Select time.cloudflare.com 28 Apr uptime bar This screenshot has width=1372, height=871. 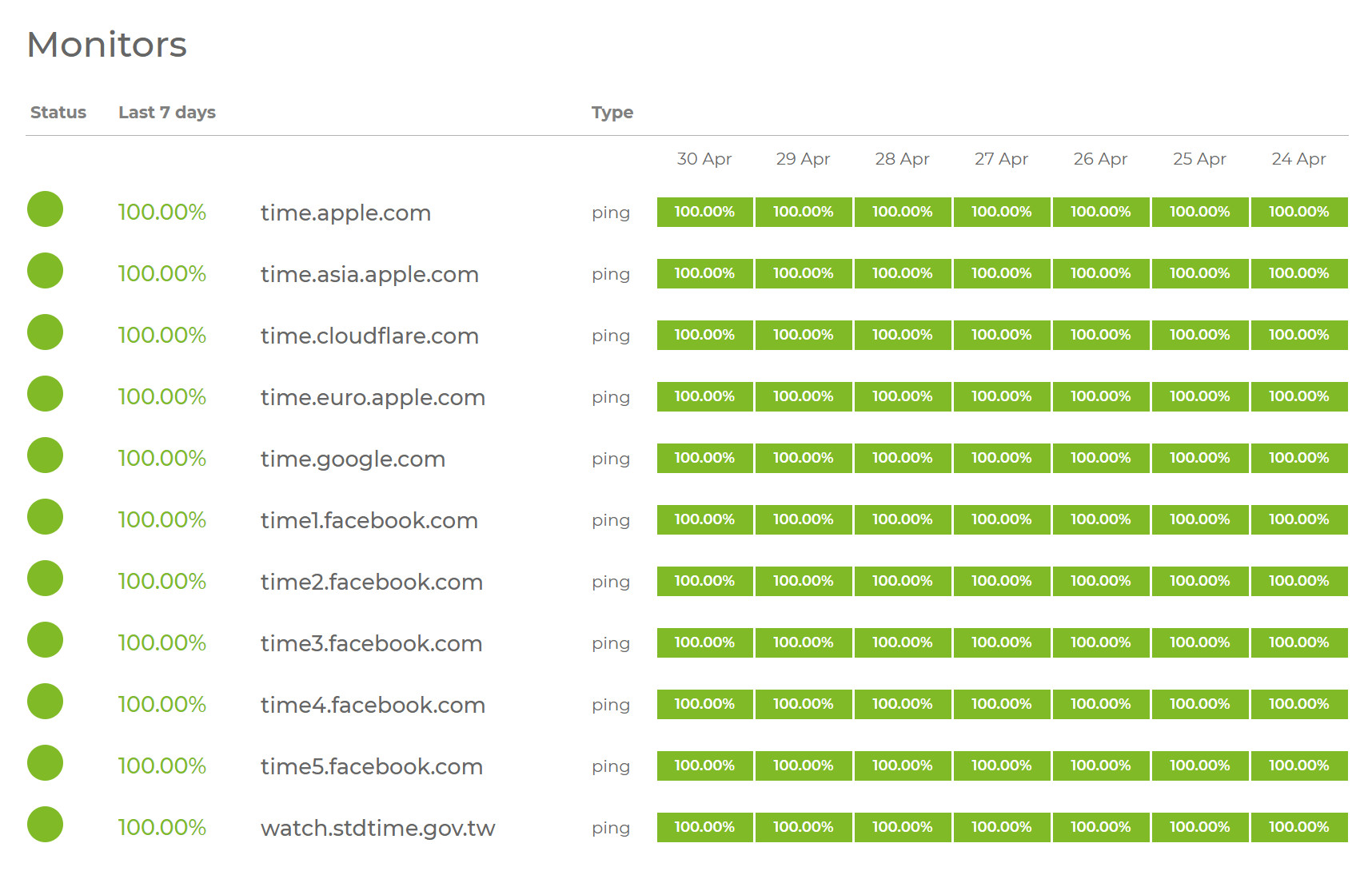(903, 335)
